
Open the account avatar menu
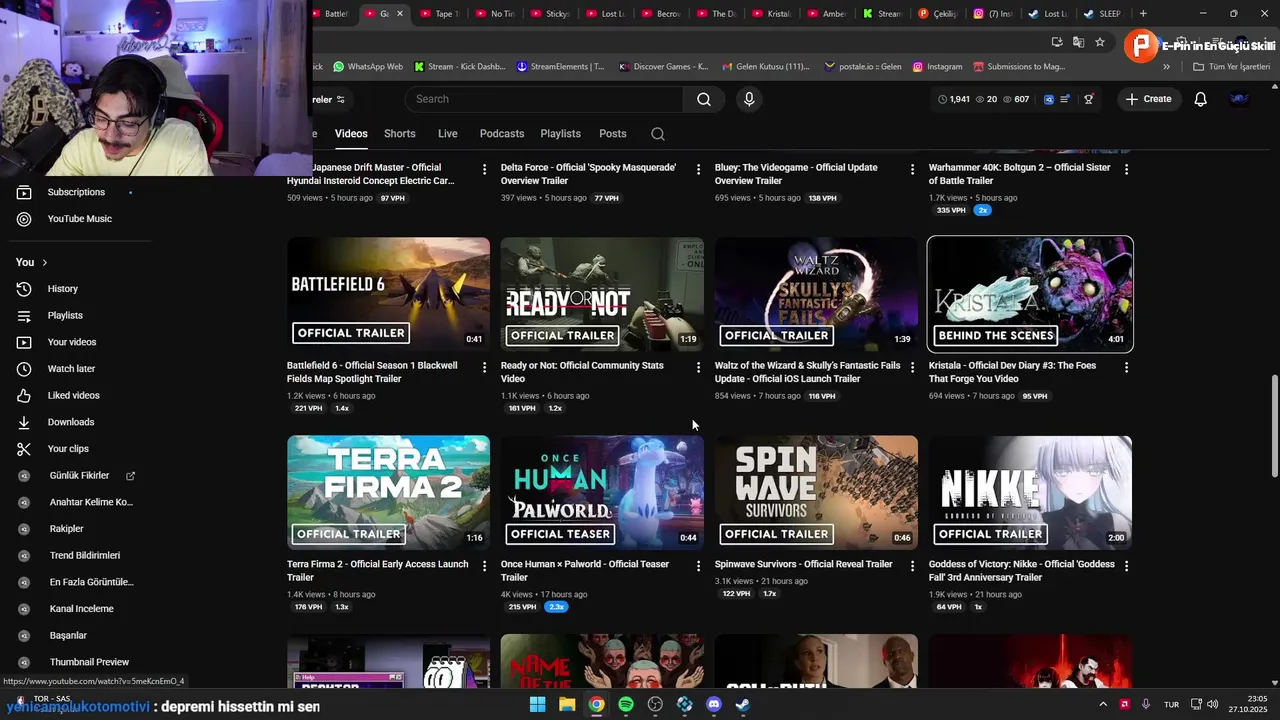point(1240,99)
